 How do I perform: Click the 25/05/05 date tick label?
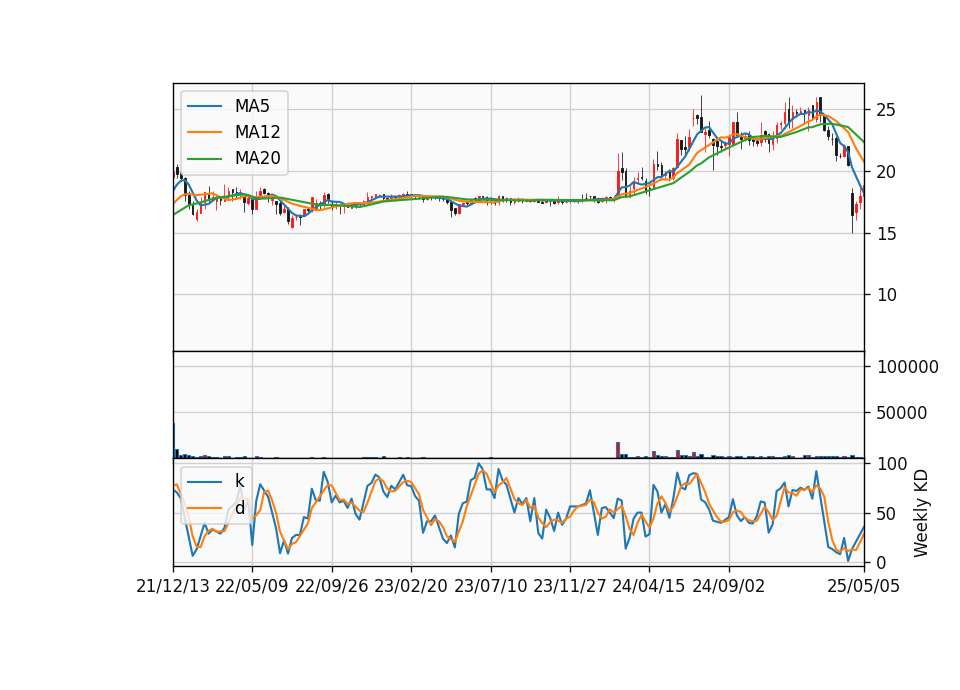(864, 586)
